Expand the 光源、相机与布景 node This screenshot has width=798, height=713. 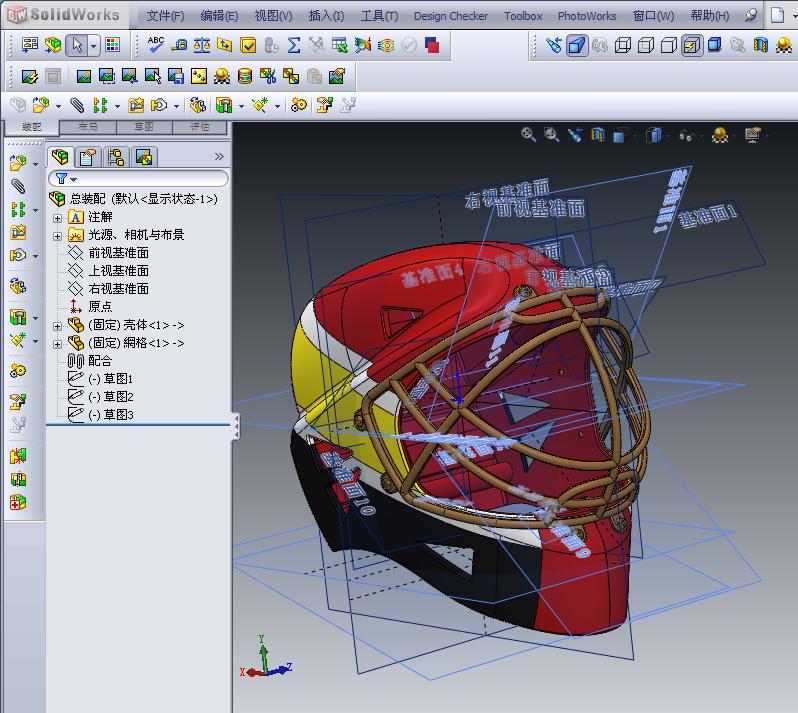tap(58, 236)
